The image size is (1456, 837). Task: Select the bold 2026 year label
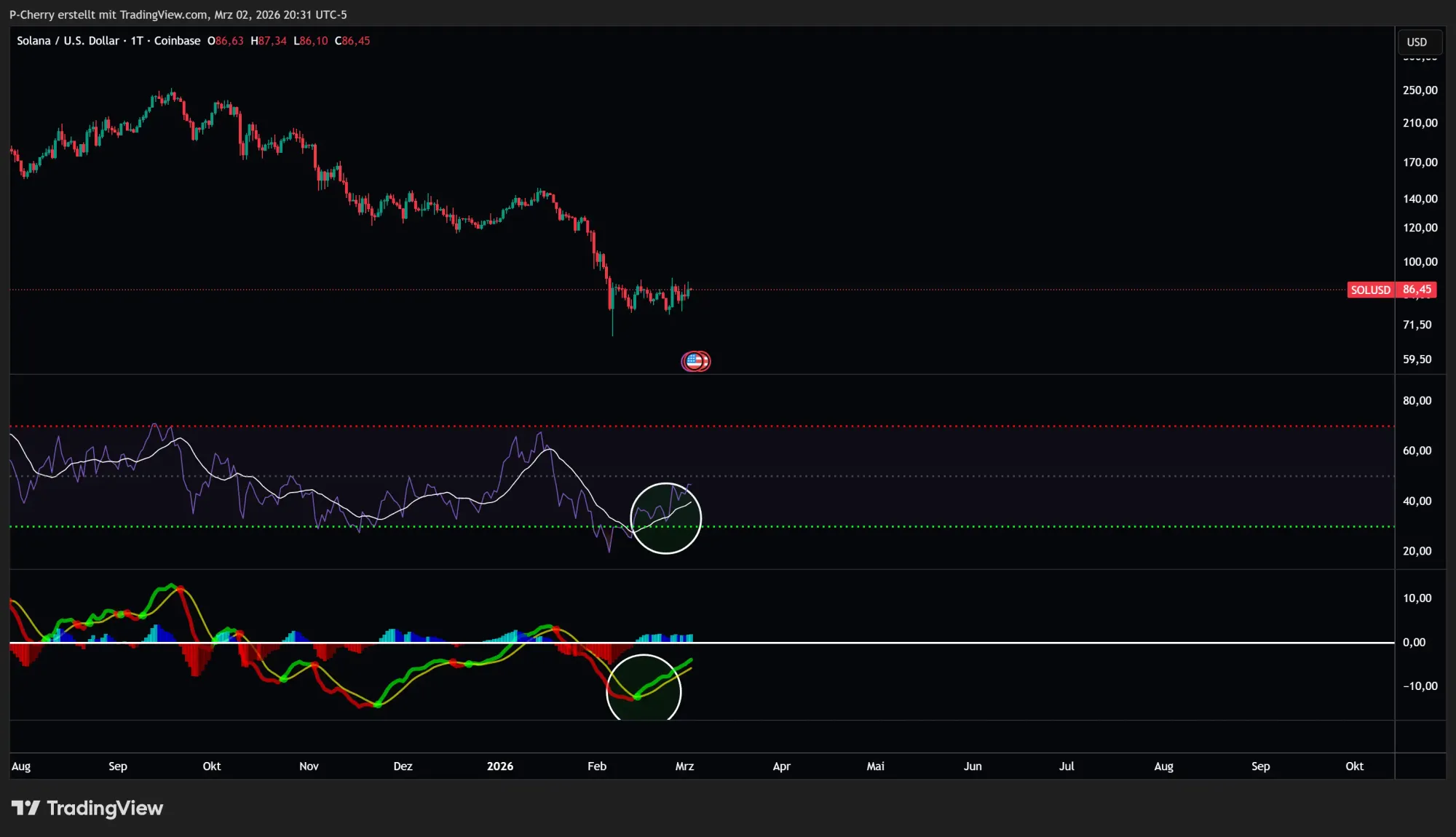(499, 766)
